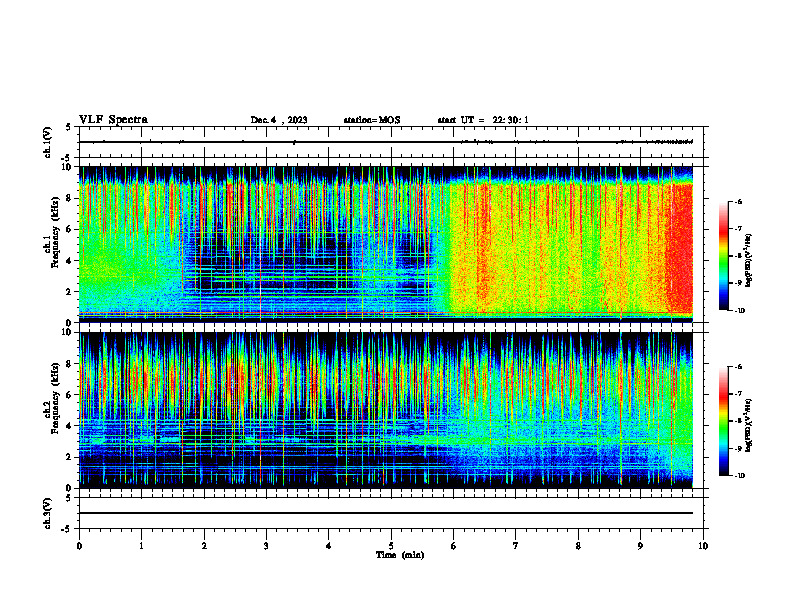Click inside the ch.1 spectrogram panel
792x612 pixels.
point(386,244)
